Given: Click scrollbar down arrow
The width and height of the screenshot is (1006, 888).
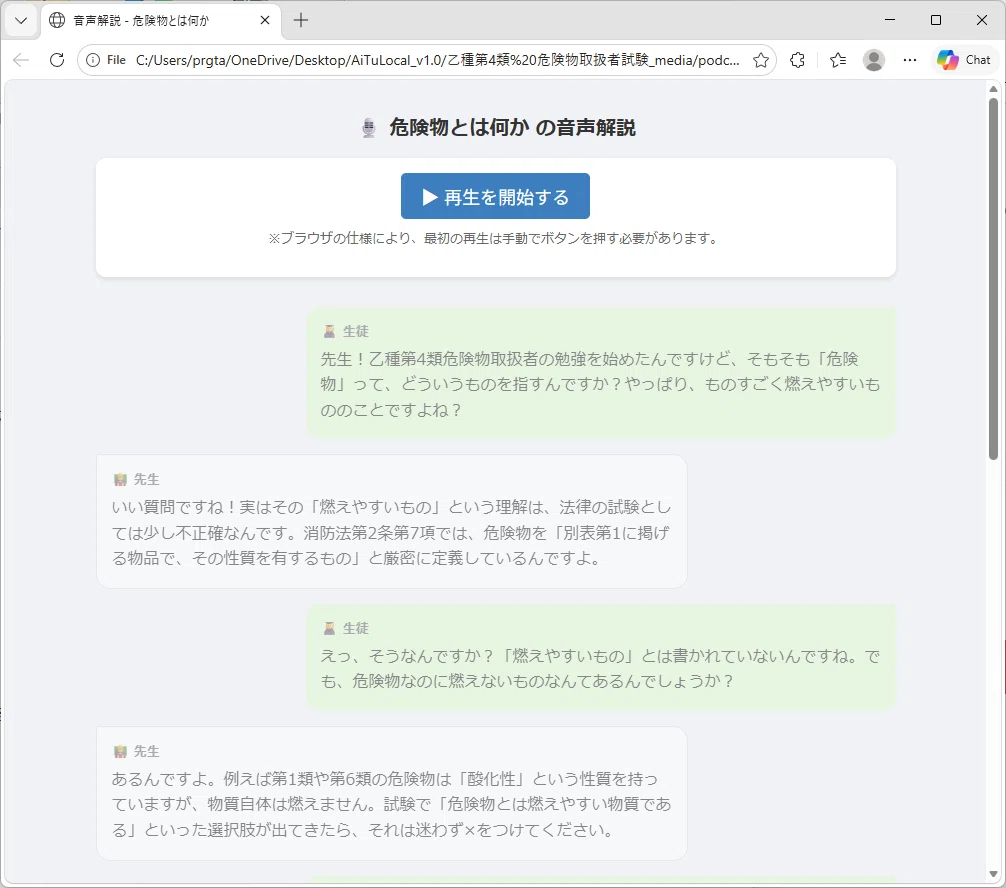Looking at the screenshot, I should click(x=993, y=875).
